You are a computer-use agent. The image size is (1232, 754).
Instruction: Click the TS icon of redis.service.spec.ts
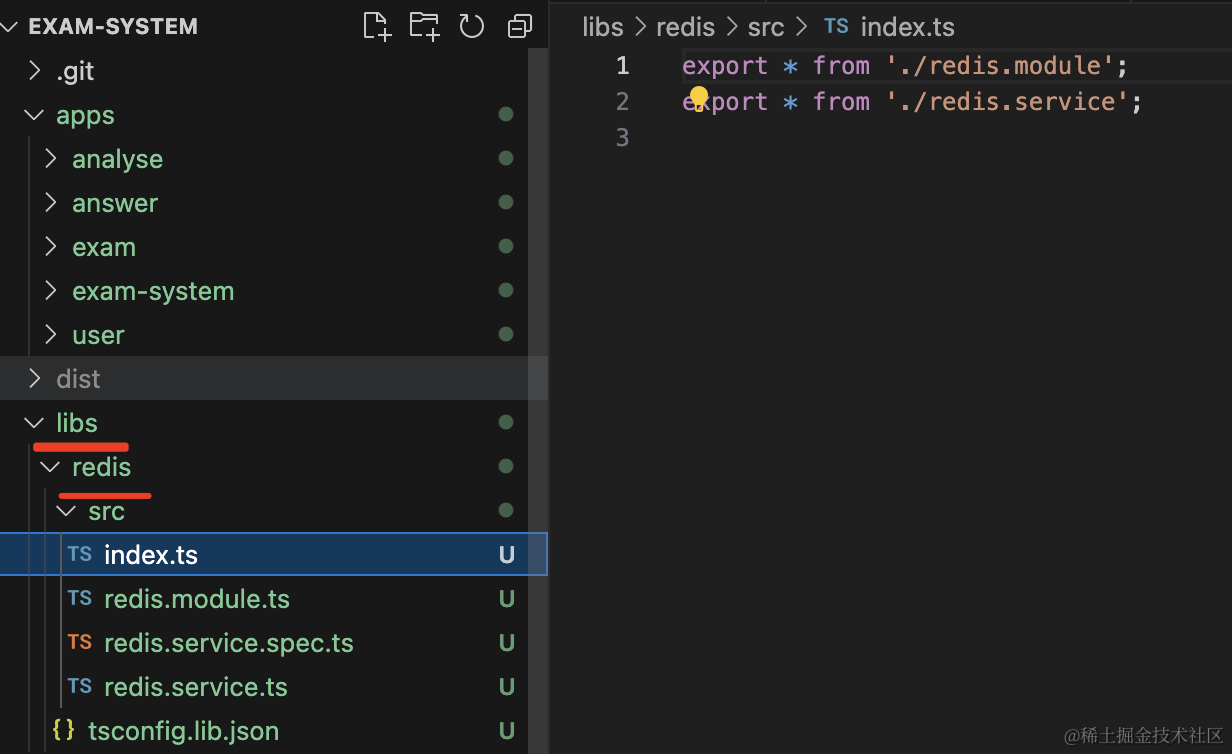[x=80, y=643]
